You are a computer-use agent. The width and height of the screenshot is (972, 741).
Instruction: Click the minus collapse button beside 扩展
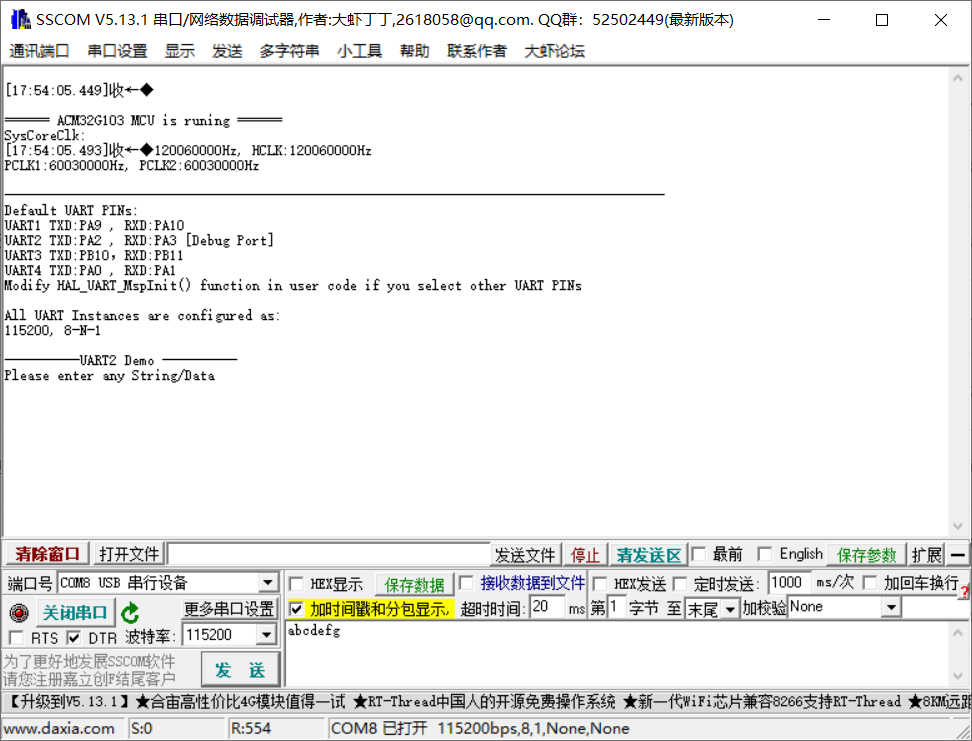click(958, 554)
